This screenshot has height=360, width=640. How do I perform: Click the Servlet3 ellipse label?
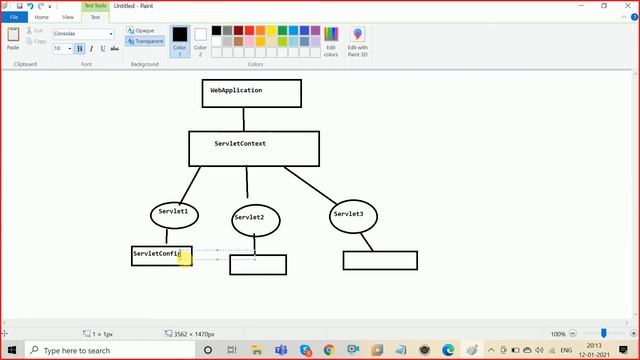click(348, 214)
